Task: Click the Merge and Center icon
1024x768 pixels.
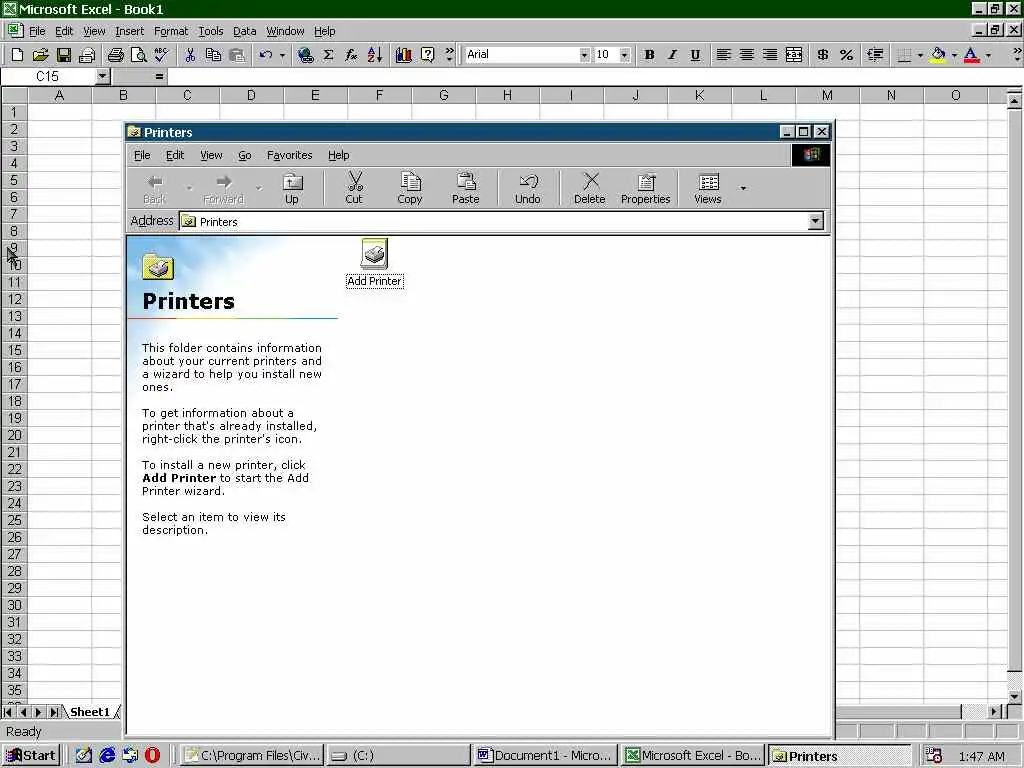Action: 793,55
